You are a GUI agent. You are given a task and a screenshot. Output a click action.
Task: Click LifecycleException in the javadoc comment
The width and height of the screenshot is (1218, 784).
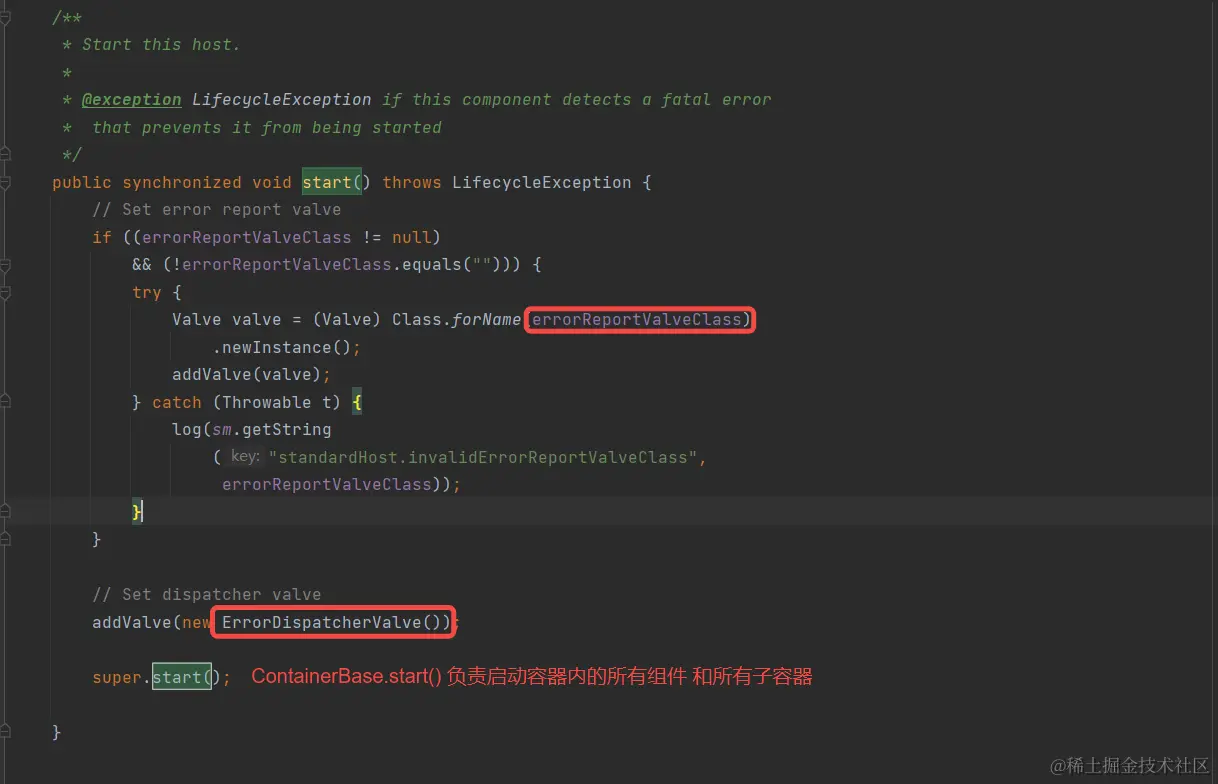pos(281,100)
